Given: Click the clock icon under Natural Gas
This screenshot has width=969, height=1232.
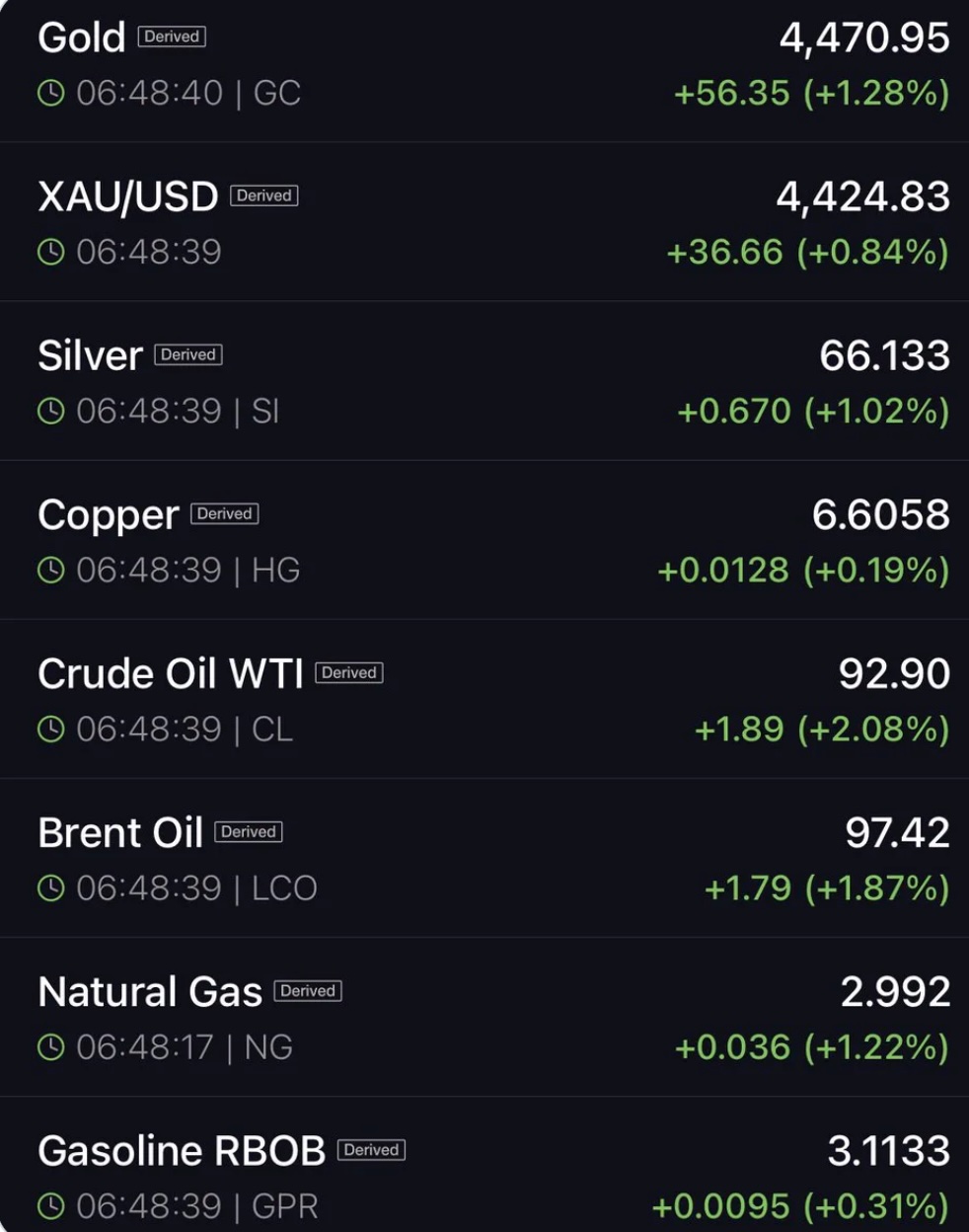Looking at the screenshot, I should tap(51, 1046).
